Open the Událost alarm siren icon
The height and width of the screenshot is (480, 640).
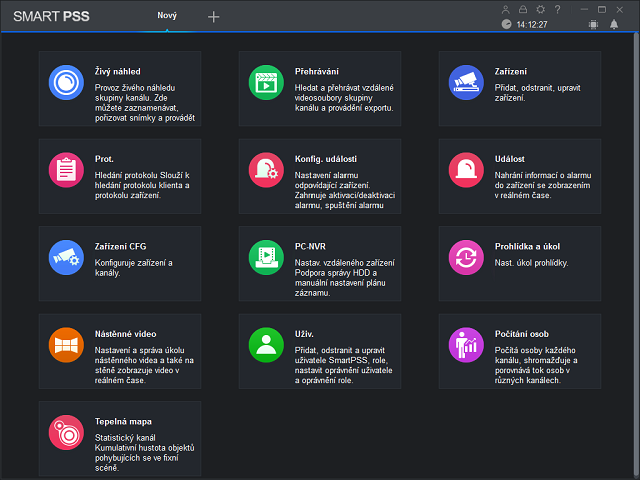tap(466, 170)
